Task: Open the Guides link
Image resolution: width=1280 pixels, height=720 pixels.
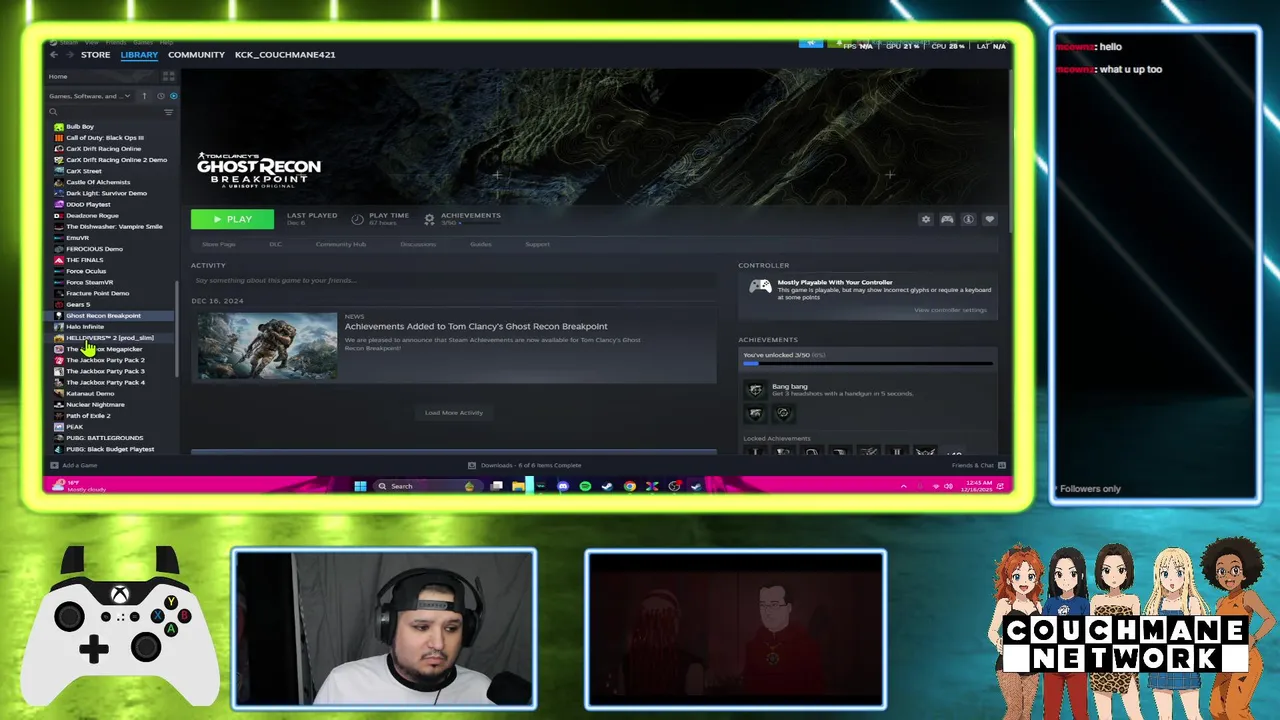Action: 481,244
